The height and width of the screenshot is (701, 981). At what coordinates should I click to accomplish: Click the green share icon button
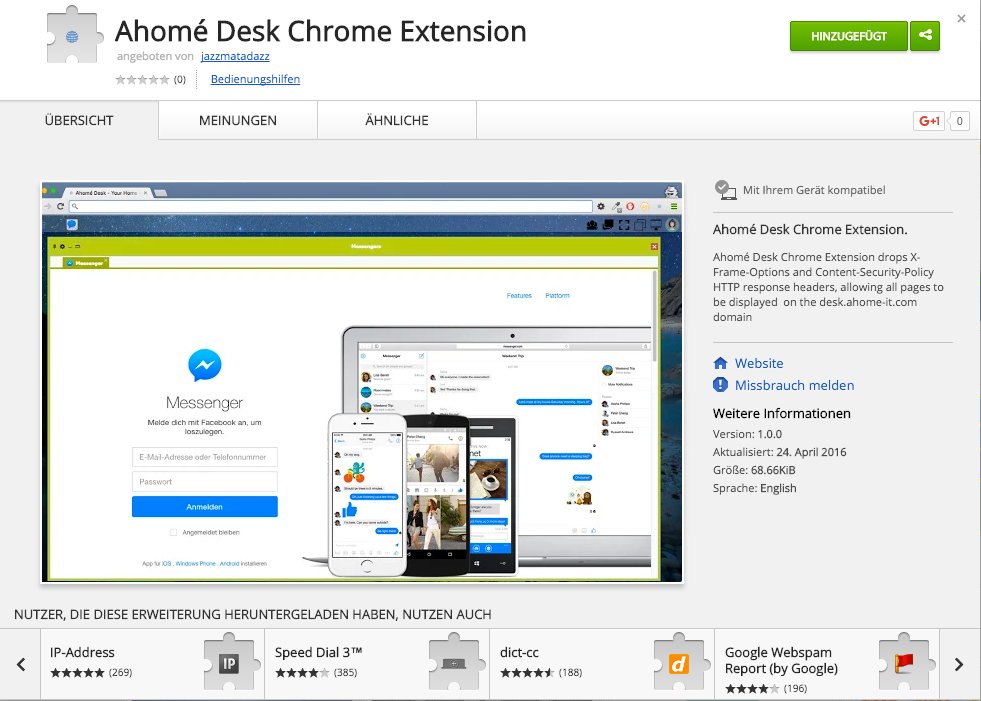pyautogui.click(x=925, y=36)
